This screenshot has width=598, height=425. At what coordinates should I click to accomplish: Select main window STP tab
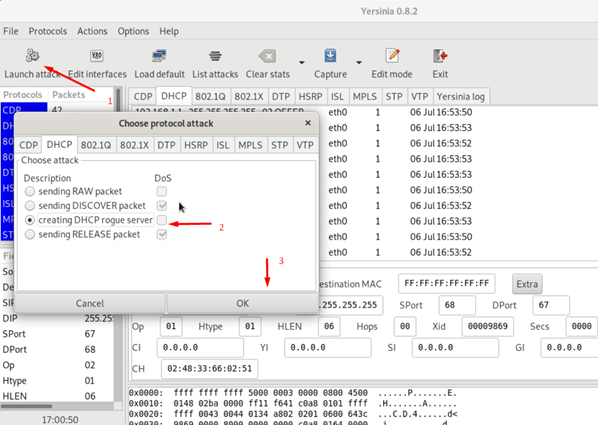click(x=394, y=97)
